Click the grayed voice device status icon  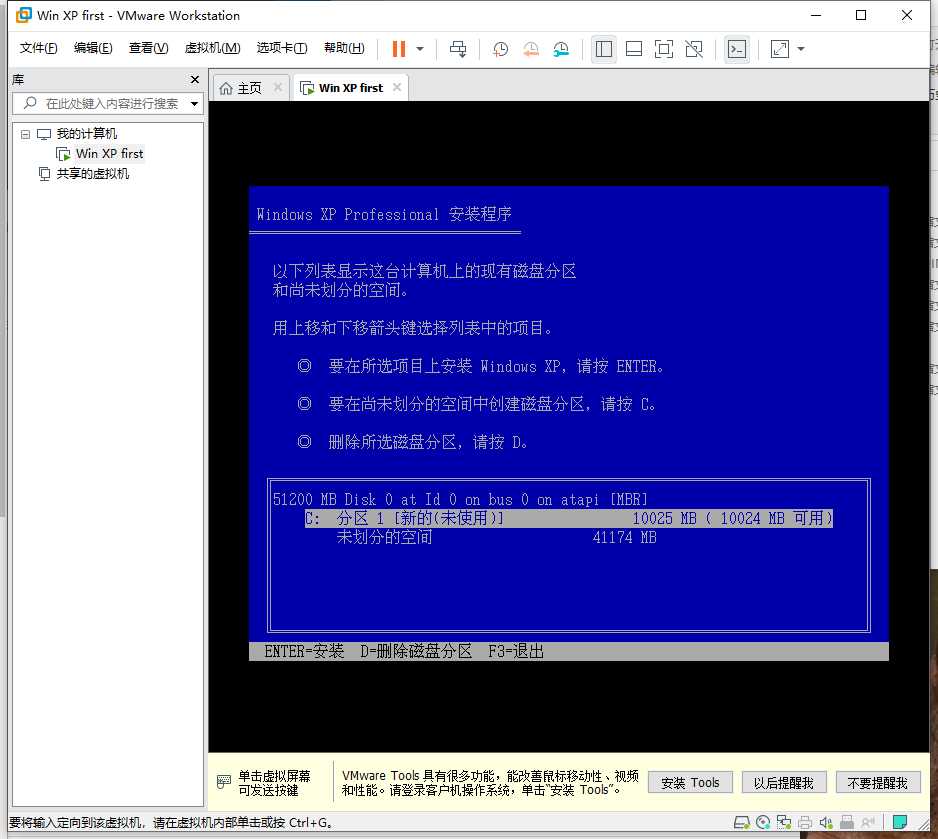point(868,823)
